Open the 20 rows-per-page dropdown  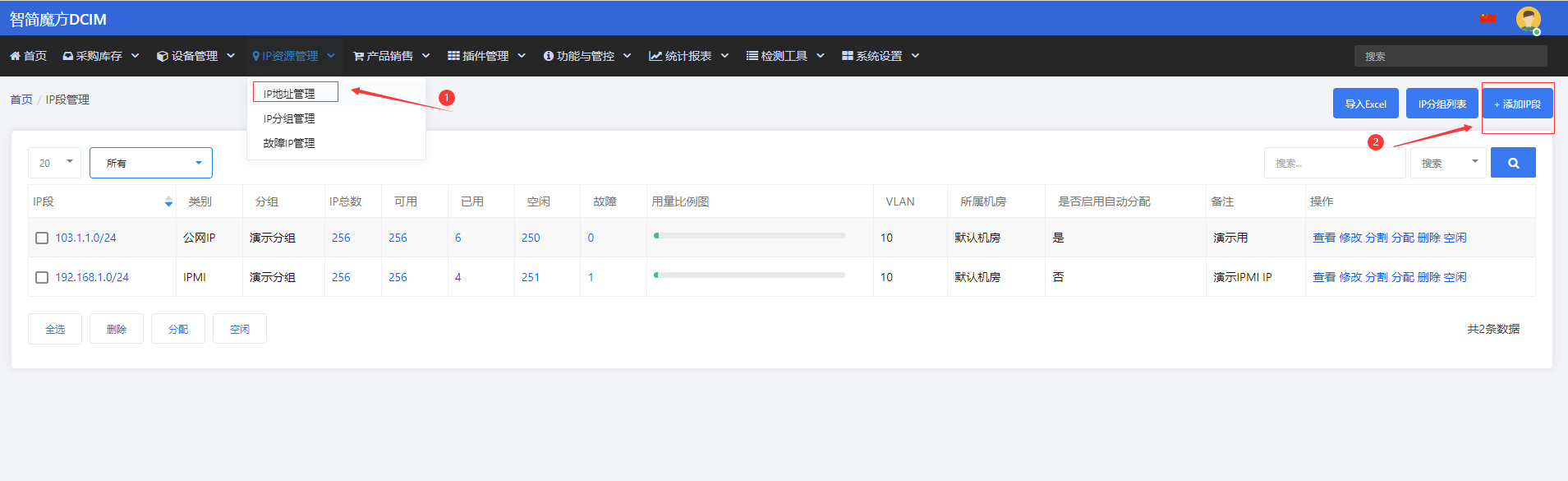55,163
